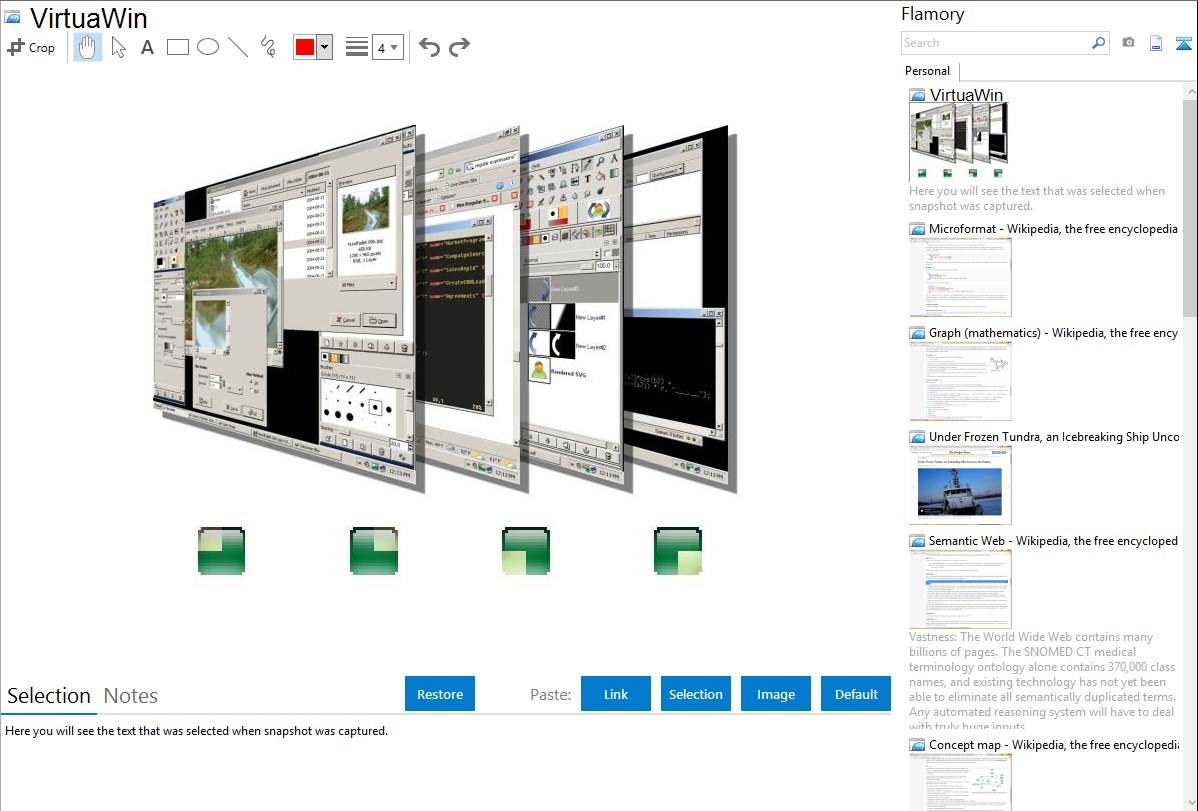
Task: Open the line width dropdown showing 4
Action: (387, 47)
